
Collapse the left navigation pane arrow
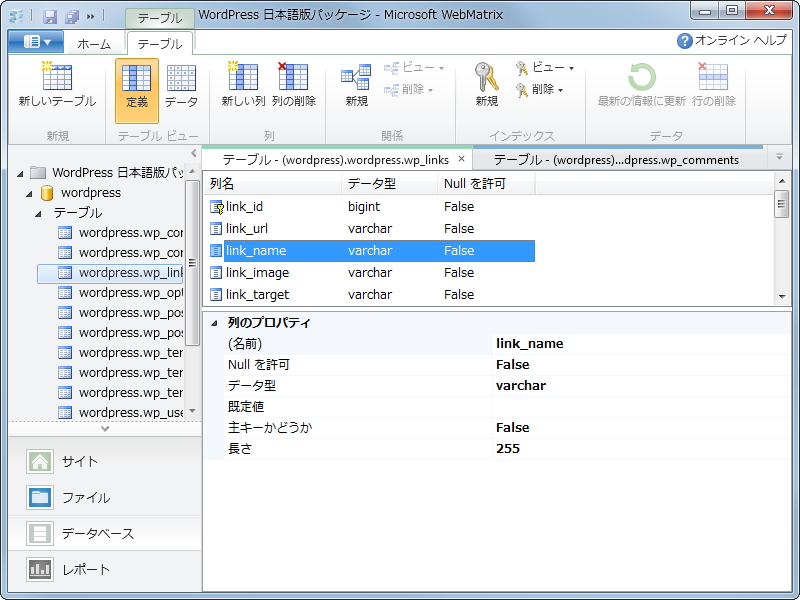pyautogui.click(x=194, y=153)
